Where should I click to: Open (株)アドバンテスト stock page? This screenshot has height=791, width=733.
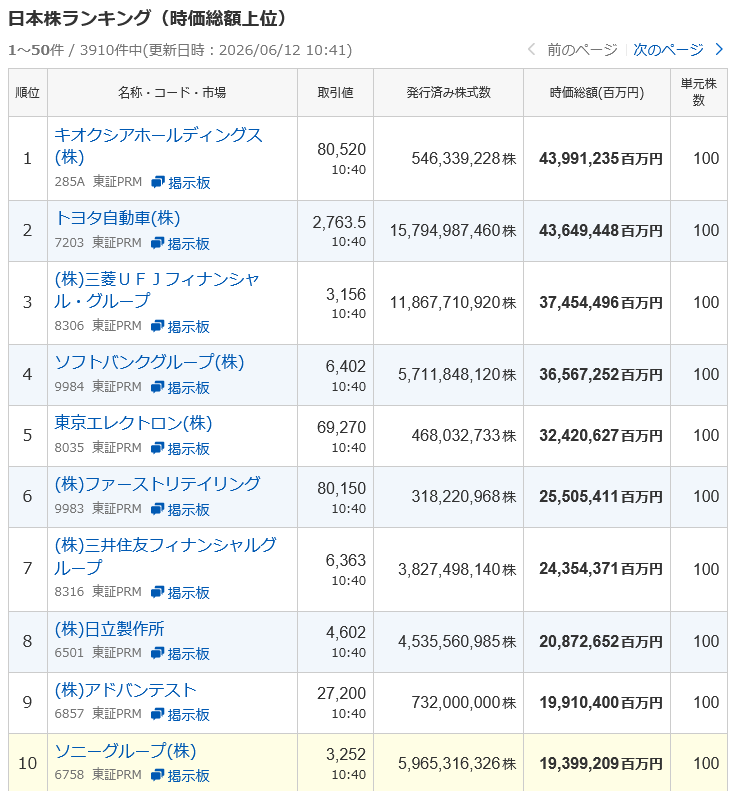coord(126,690)
